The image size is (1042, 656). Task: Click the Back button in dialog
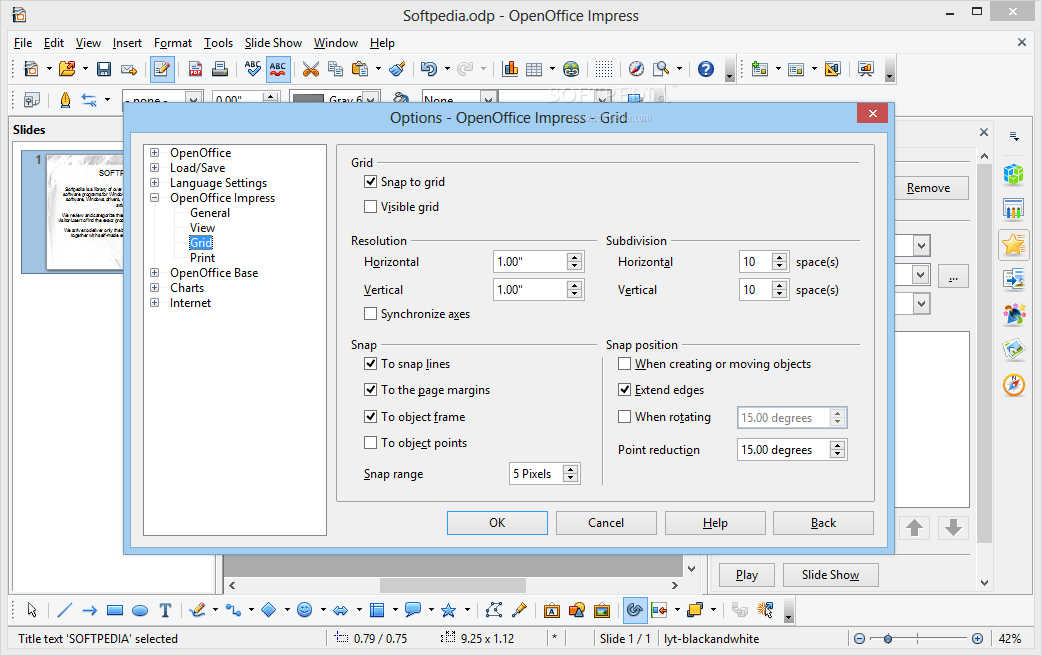tap(823, 523)
